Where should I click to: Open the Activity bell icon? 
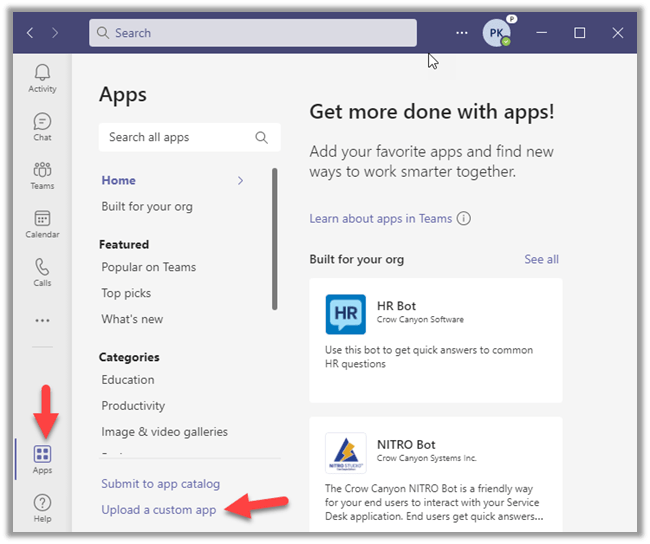(x=42, y=78)
